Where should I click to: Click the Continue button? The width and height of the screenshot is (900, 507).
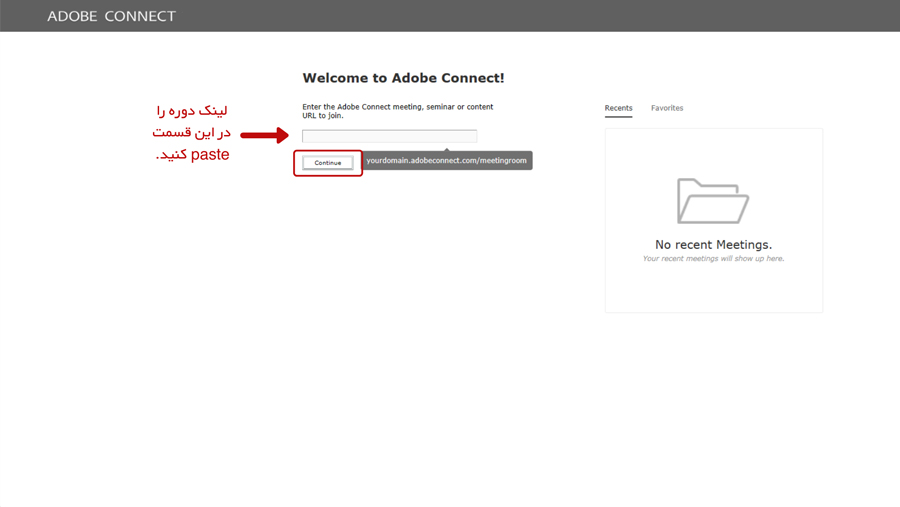(x=328, y=162)
